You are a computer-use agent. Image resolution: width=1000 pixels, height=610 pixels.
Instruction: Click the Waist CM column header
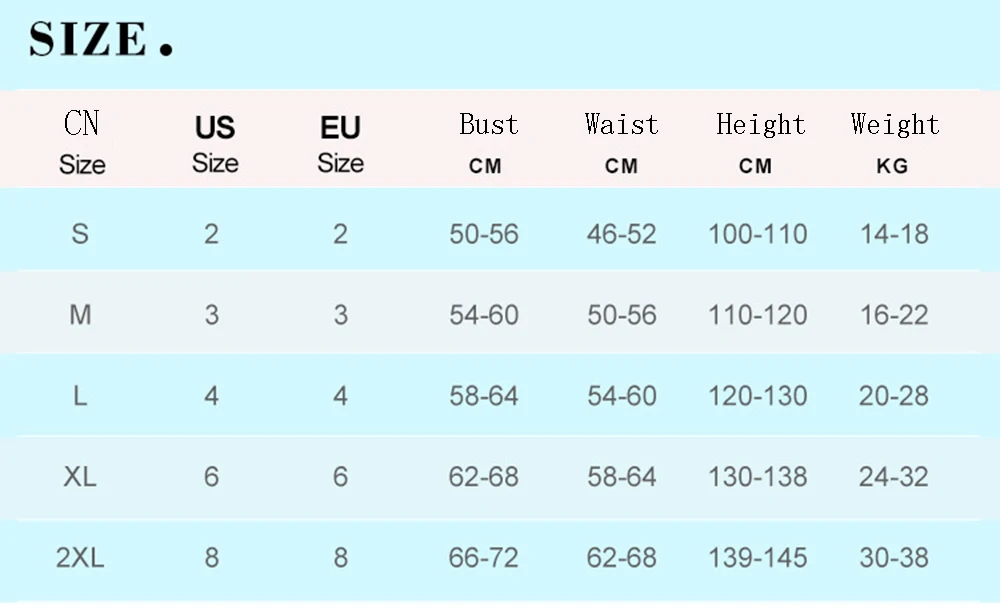tap(621, 143)
